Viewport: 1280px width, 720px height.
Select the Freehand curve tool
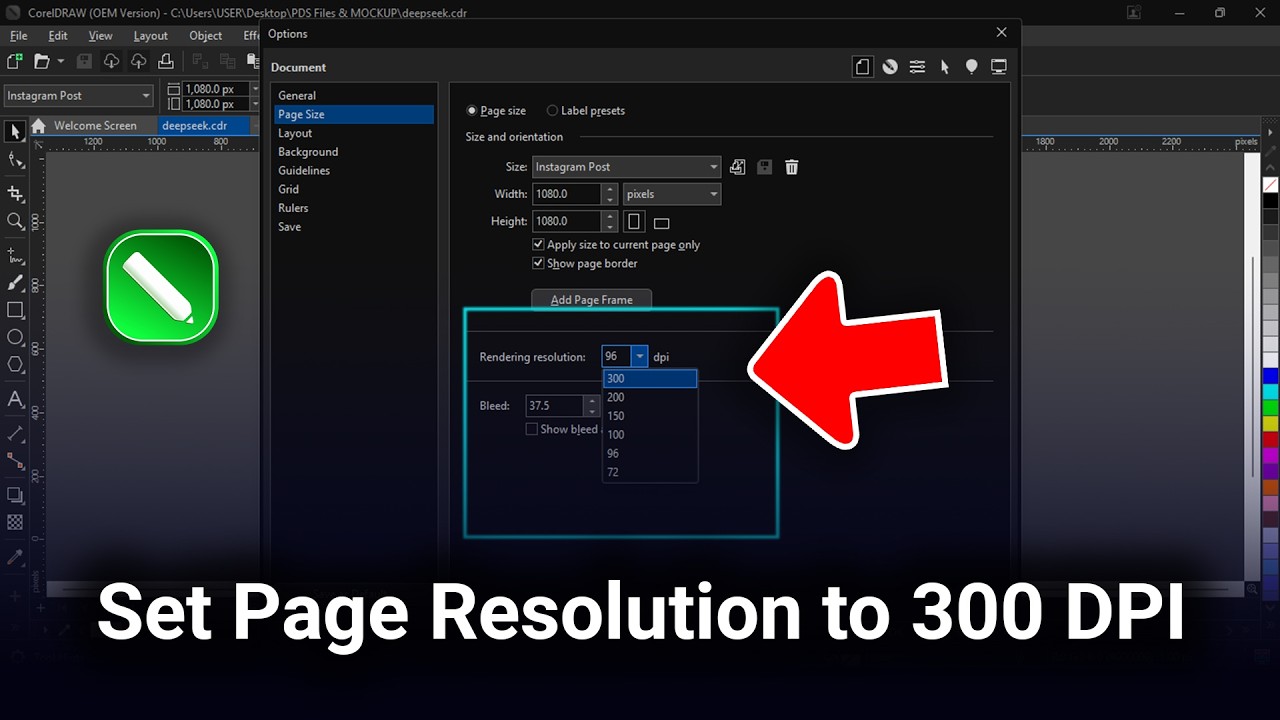click(x=15, y=256)
